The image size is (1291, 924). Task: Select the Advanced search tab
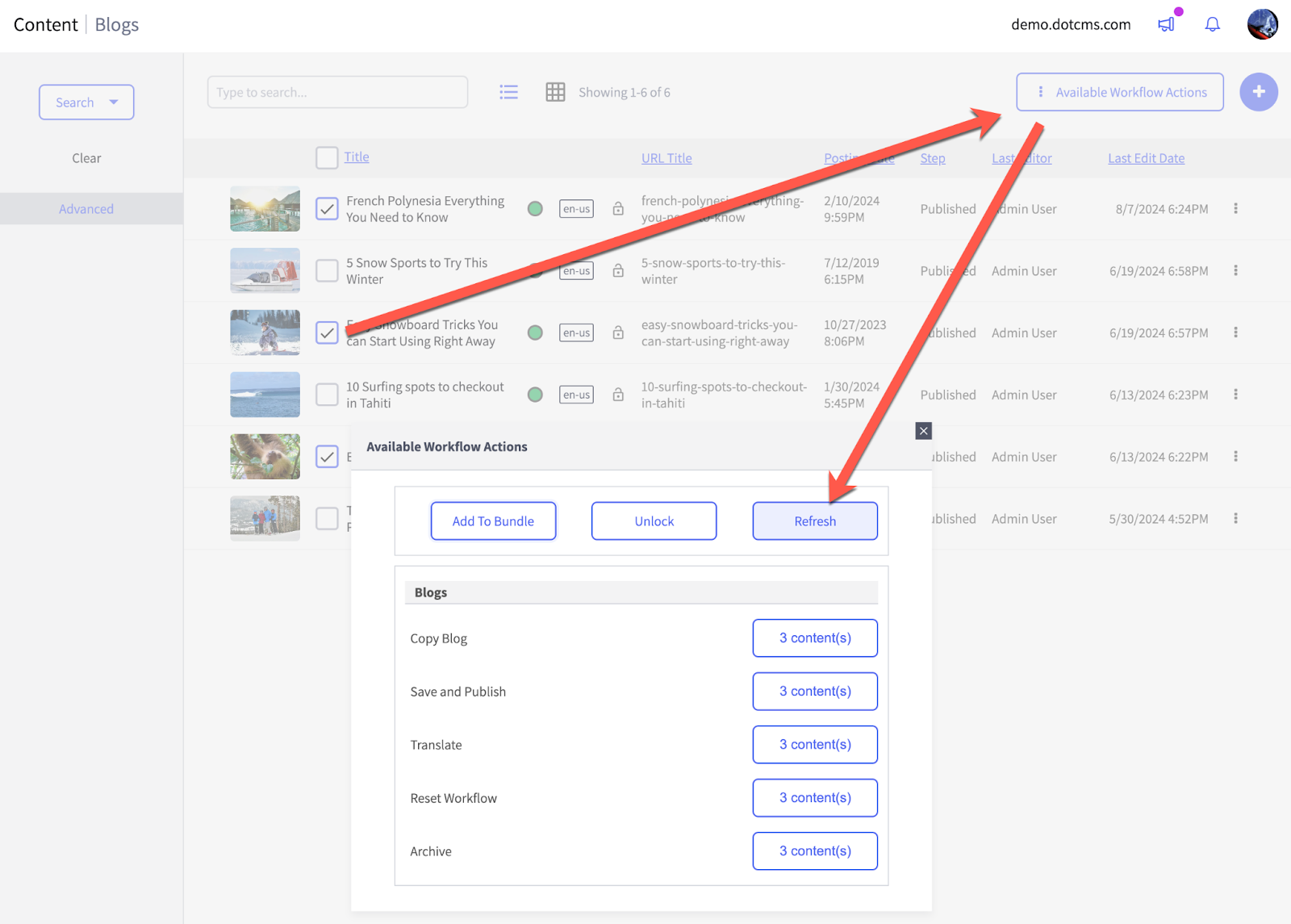pyautogui.click(x=86, y=209)
